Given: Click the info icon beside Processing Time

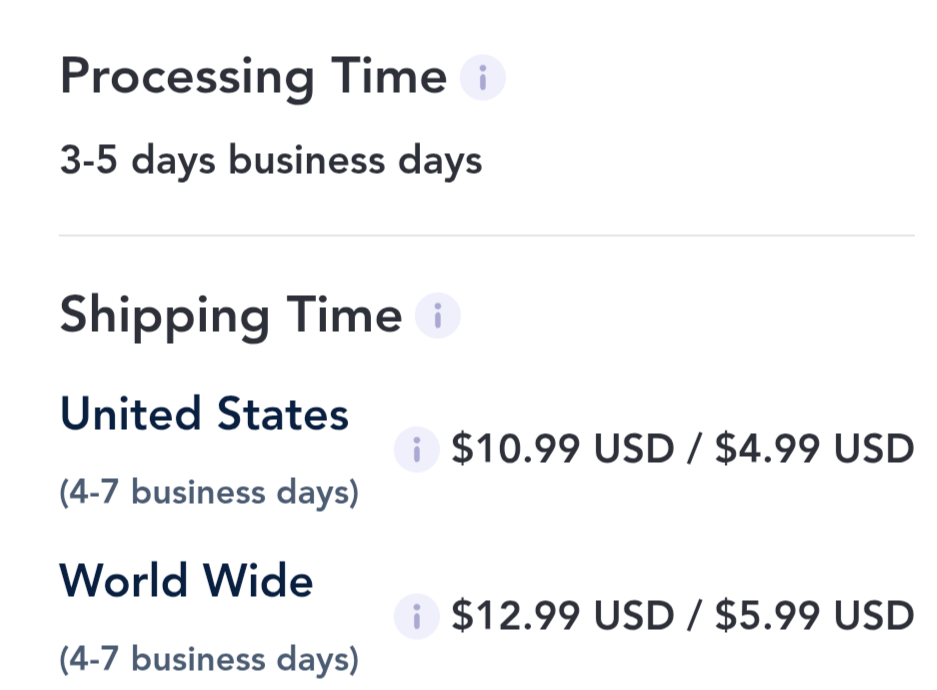Looking at the screenshot, I should (x=482, y=78).
